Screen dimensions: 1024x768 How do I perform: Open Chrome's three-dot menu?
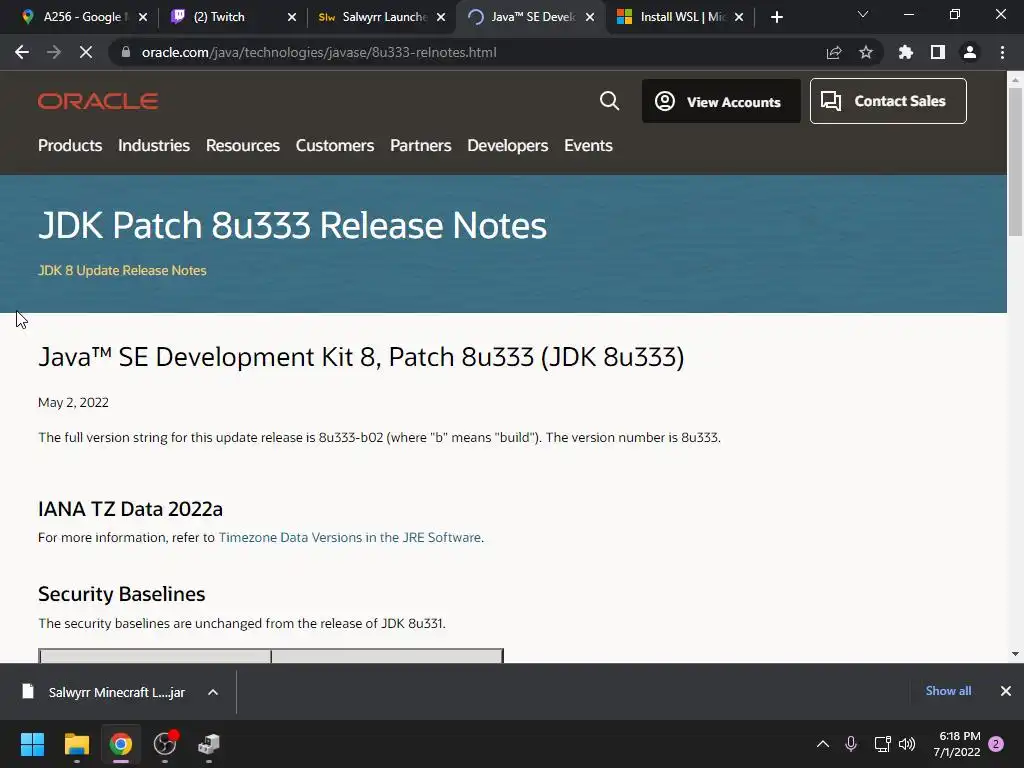pyautogui.click(x=1002, y=52)
